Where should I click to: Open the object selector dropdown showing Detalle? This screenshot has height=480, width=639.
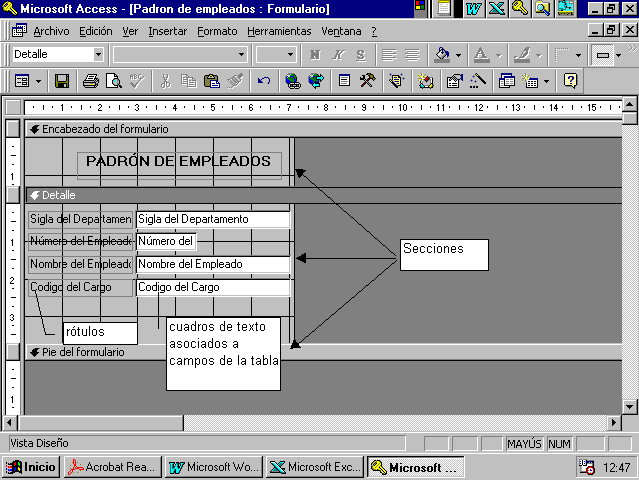pyautogui.click(x=99, y=54)
